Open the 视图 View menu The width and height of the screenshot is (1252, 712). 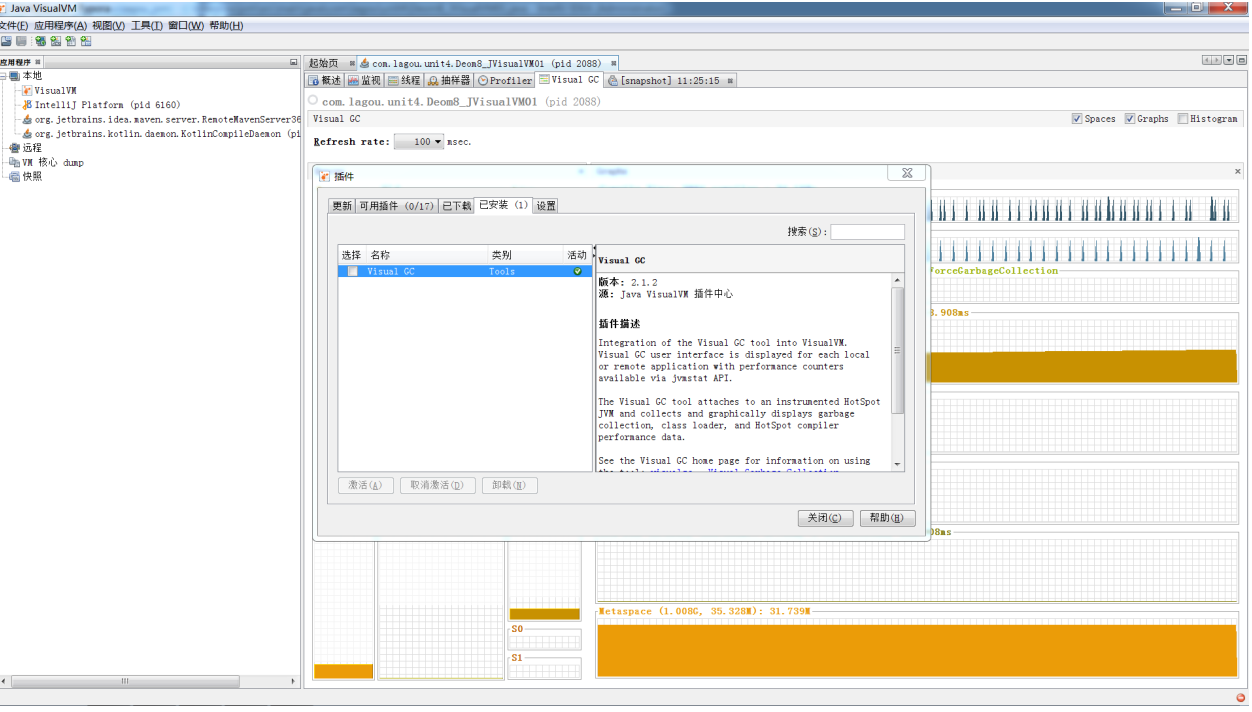coord(108,26)
